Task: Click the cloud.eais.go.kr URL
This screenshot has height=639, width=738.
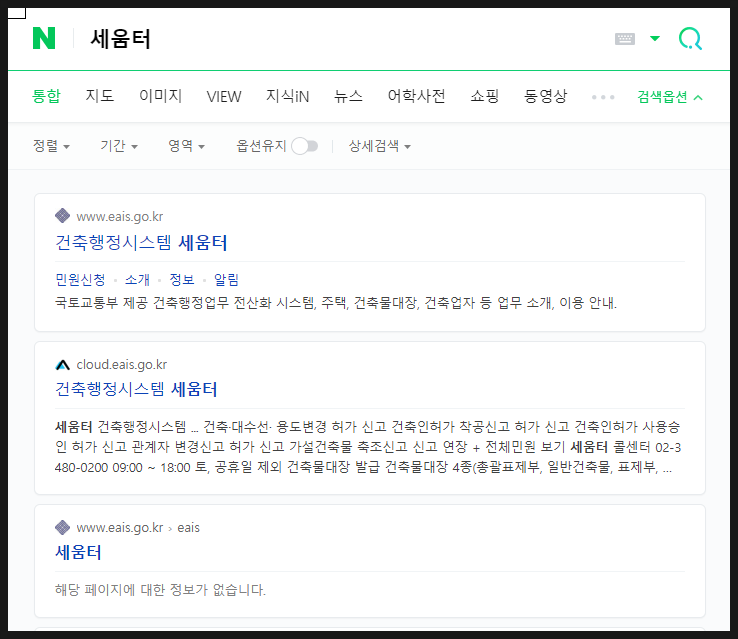Action: (121, 365)
